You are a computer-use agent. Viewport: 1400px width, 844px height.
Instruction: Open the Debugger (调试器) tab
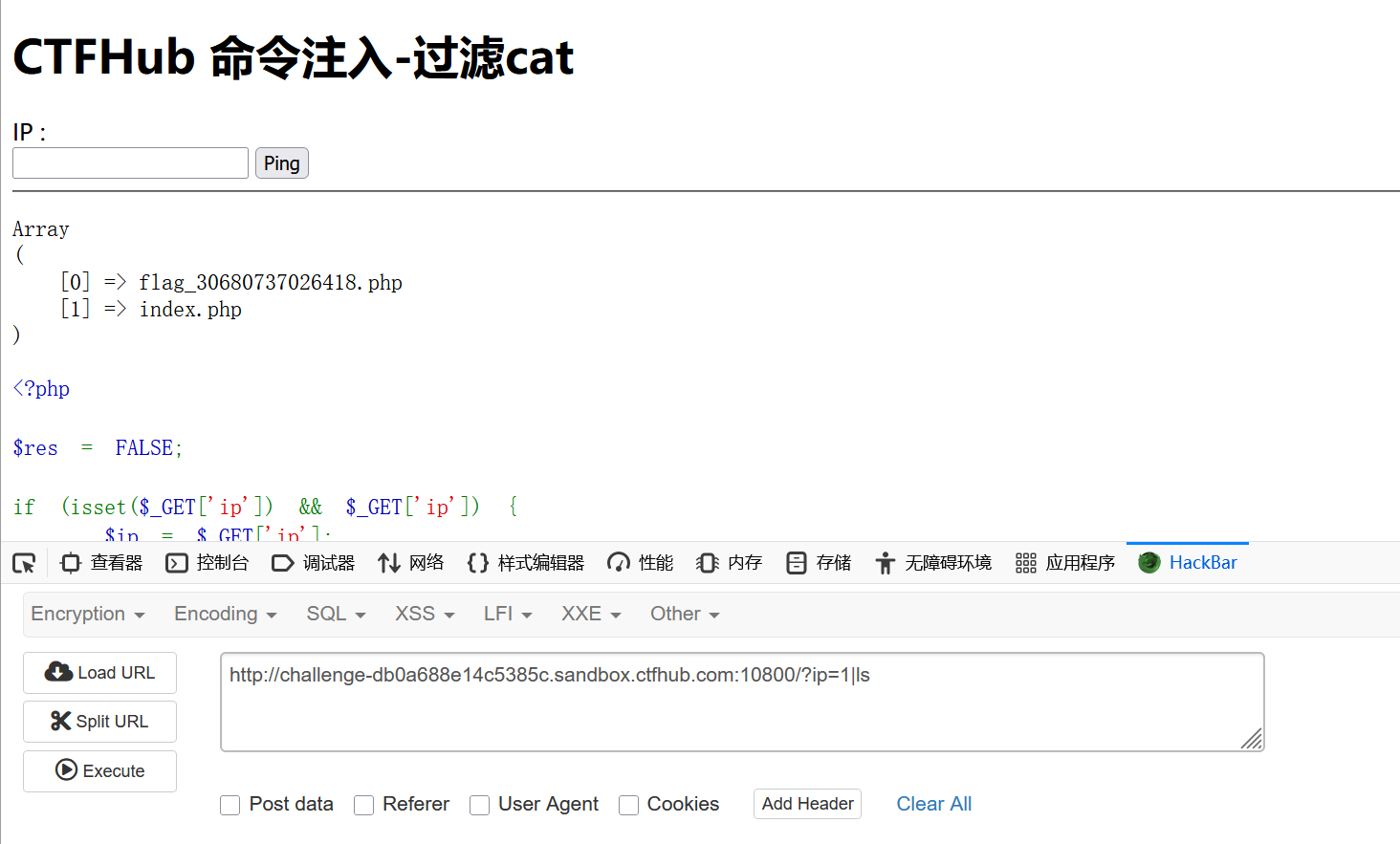pos(314,563)
